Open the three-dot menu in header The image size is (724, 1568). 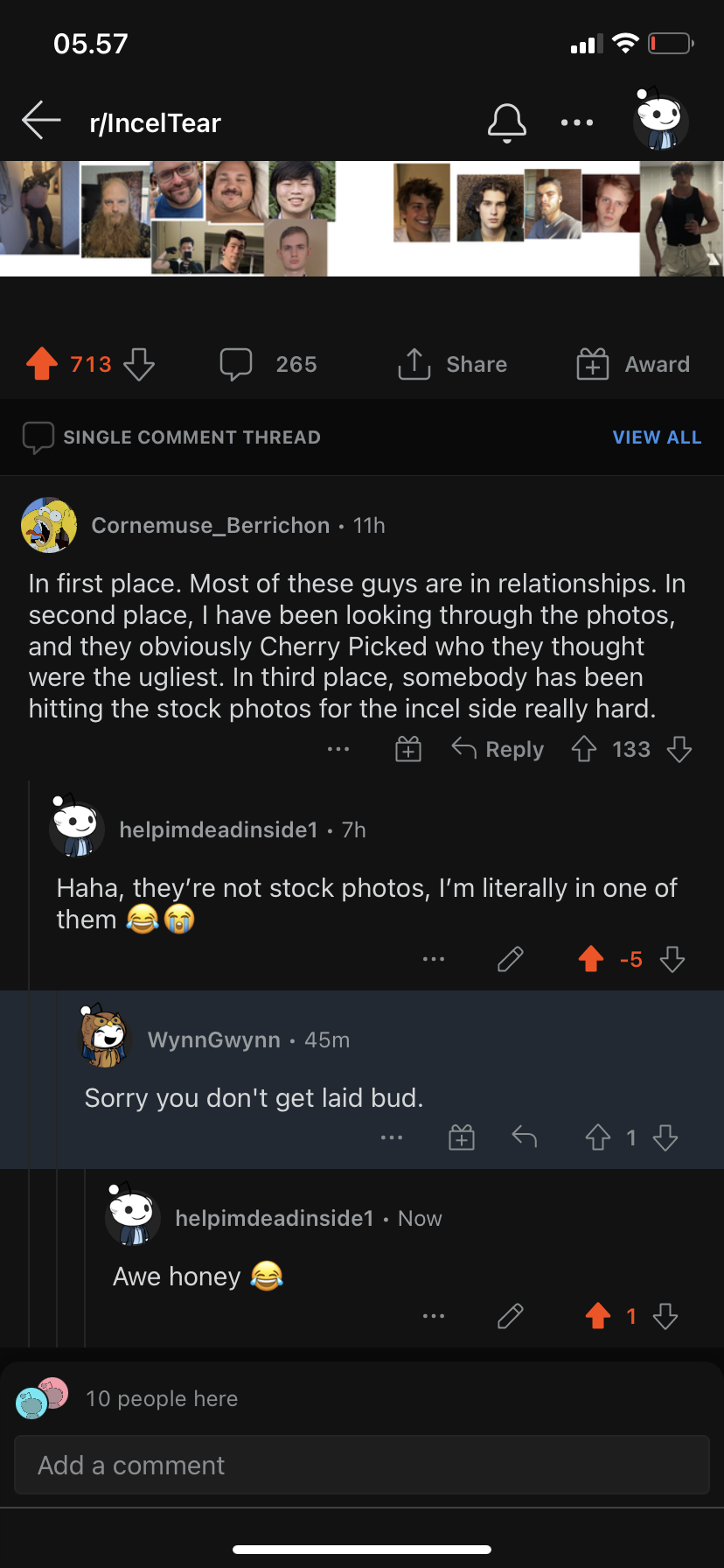577,122
